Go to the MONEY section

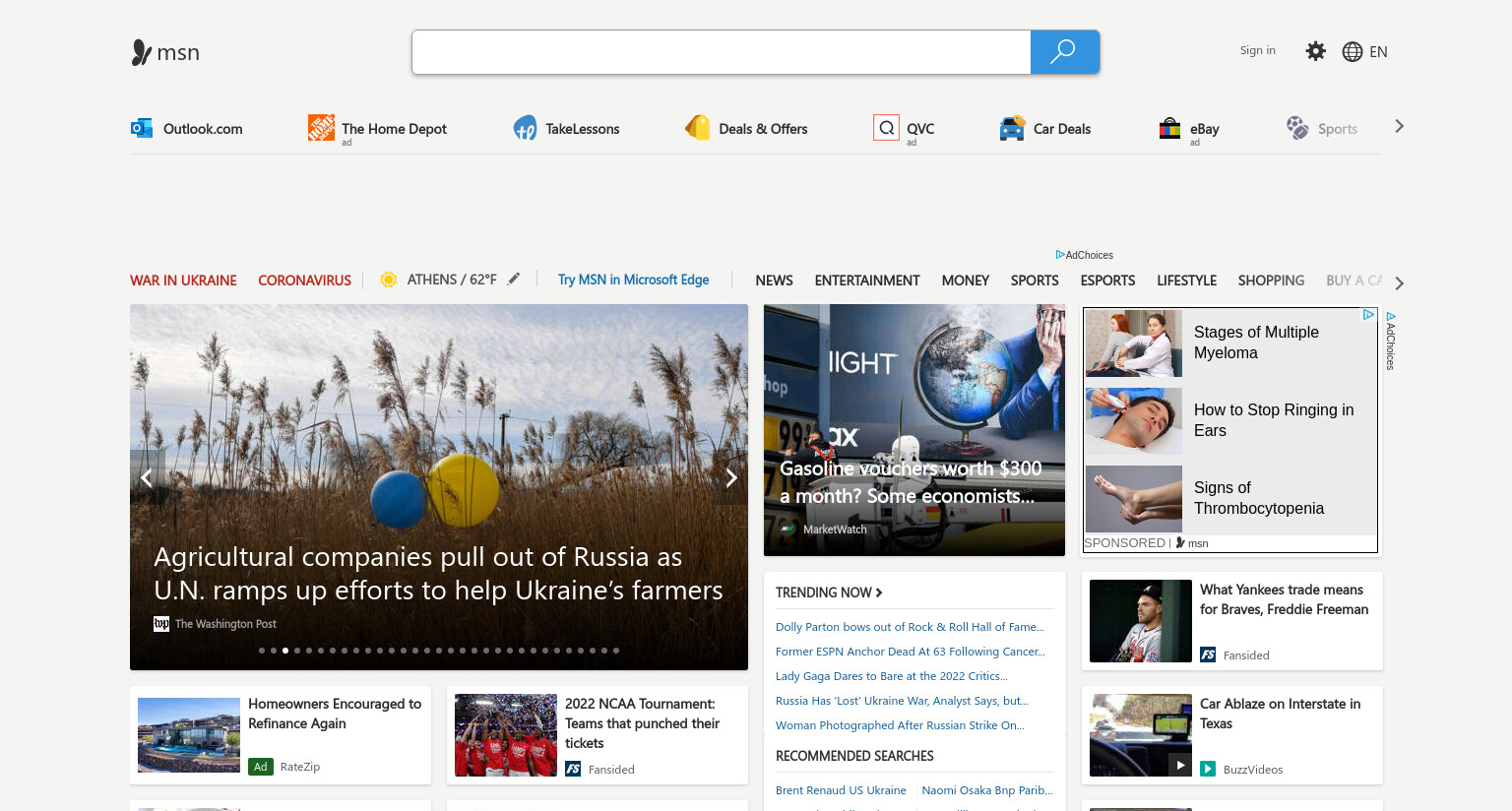pos(965,281)
